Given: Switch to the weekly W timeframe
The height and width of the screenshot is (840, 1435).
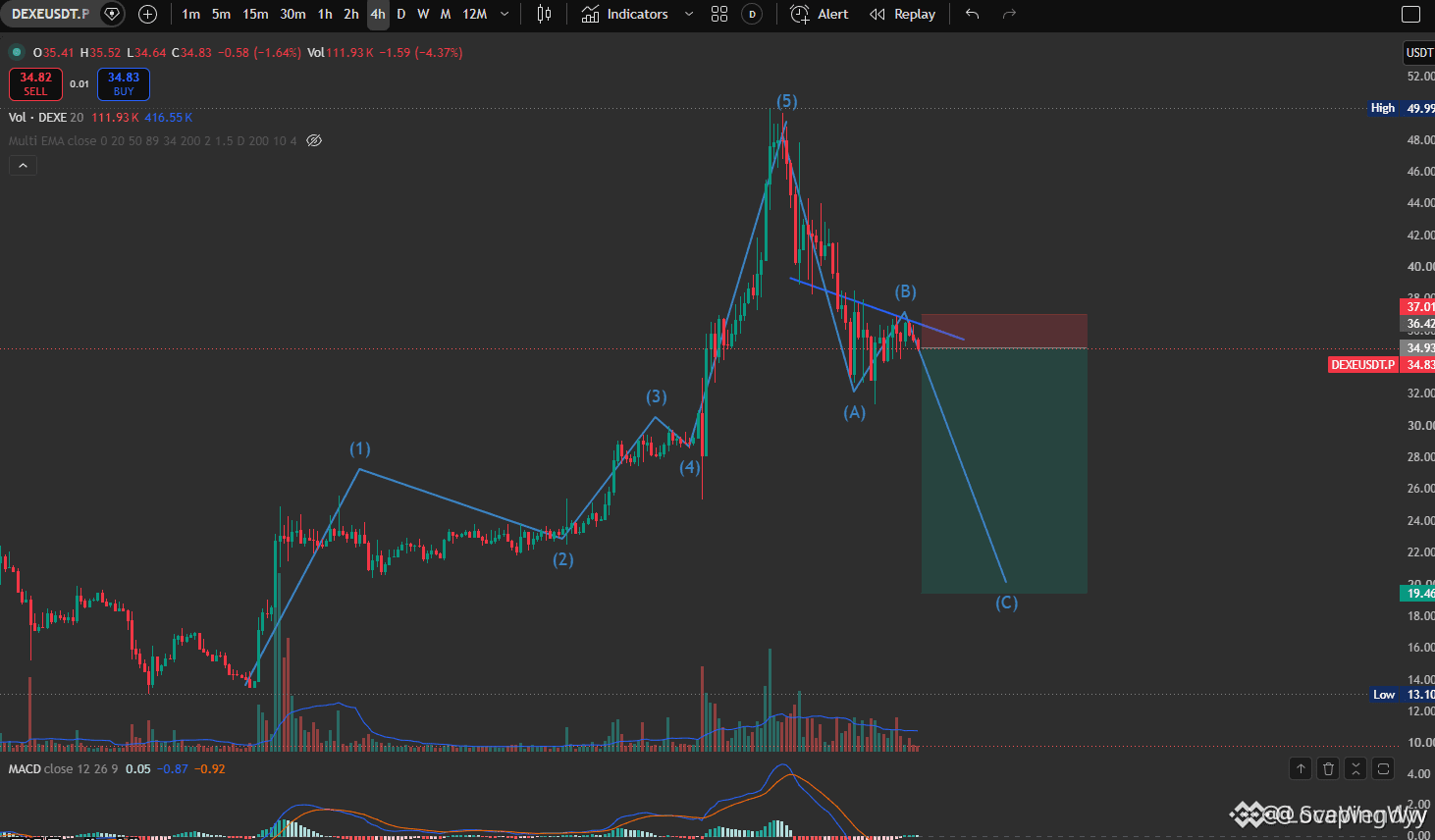Looking at the screenshot, I should click(423, 14).
